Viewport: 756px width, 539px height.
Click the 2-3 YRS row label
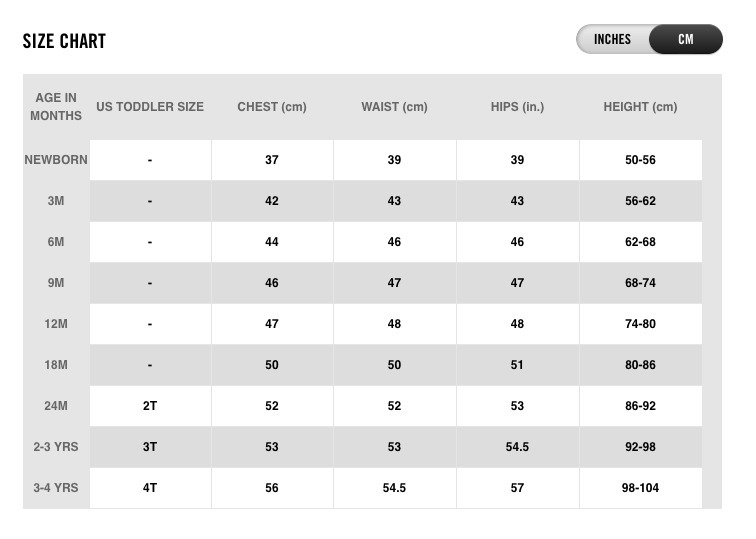(56, 446)
